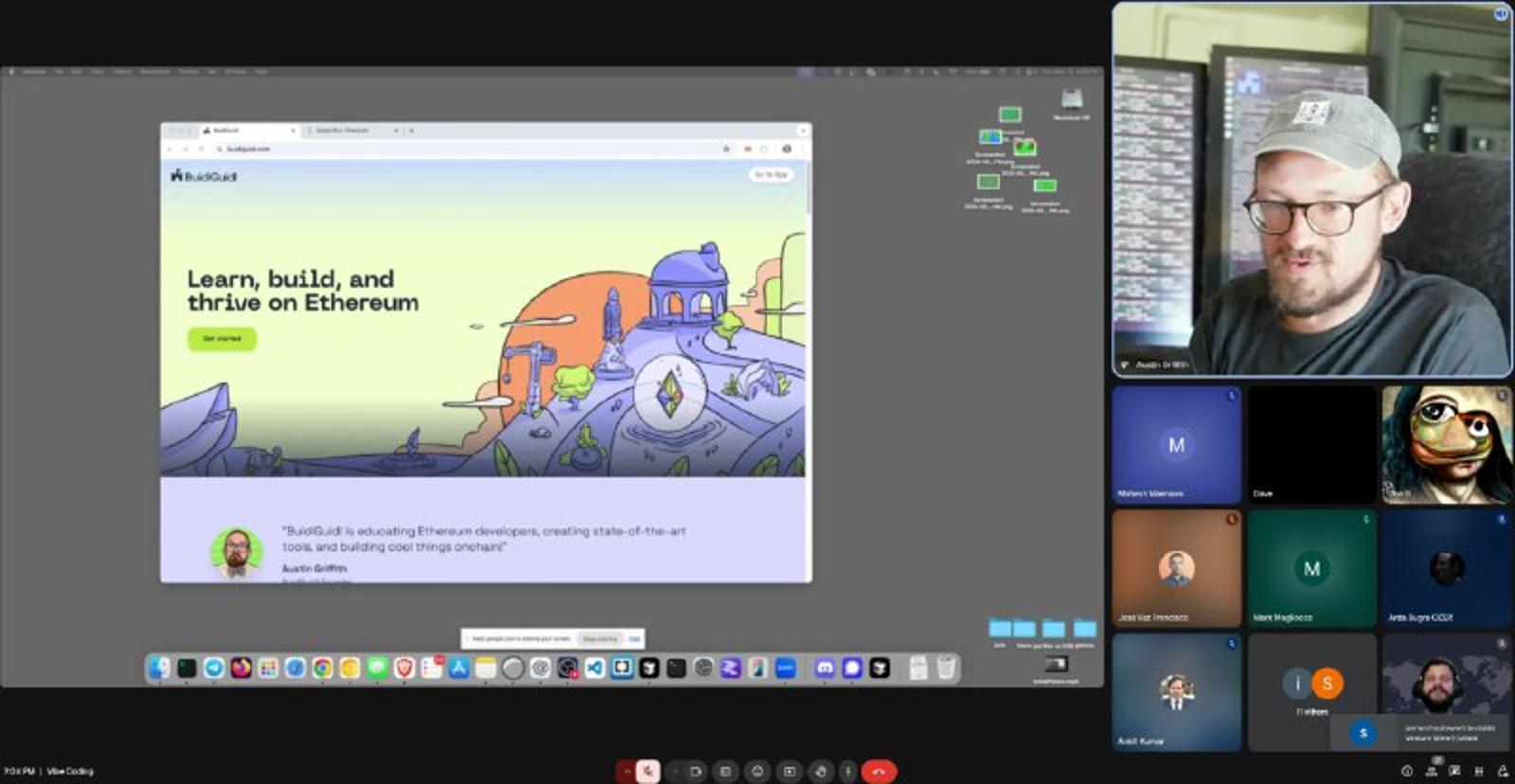Show the people panel with participant count
The image size is (1515, 784).
coord(1432,770)
